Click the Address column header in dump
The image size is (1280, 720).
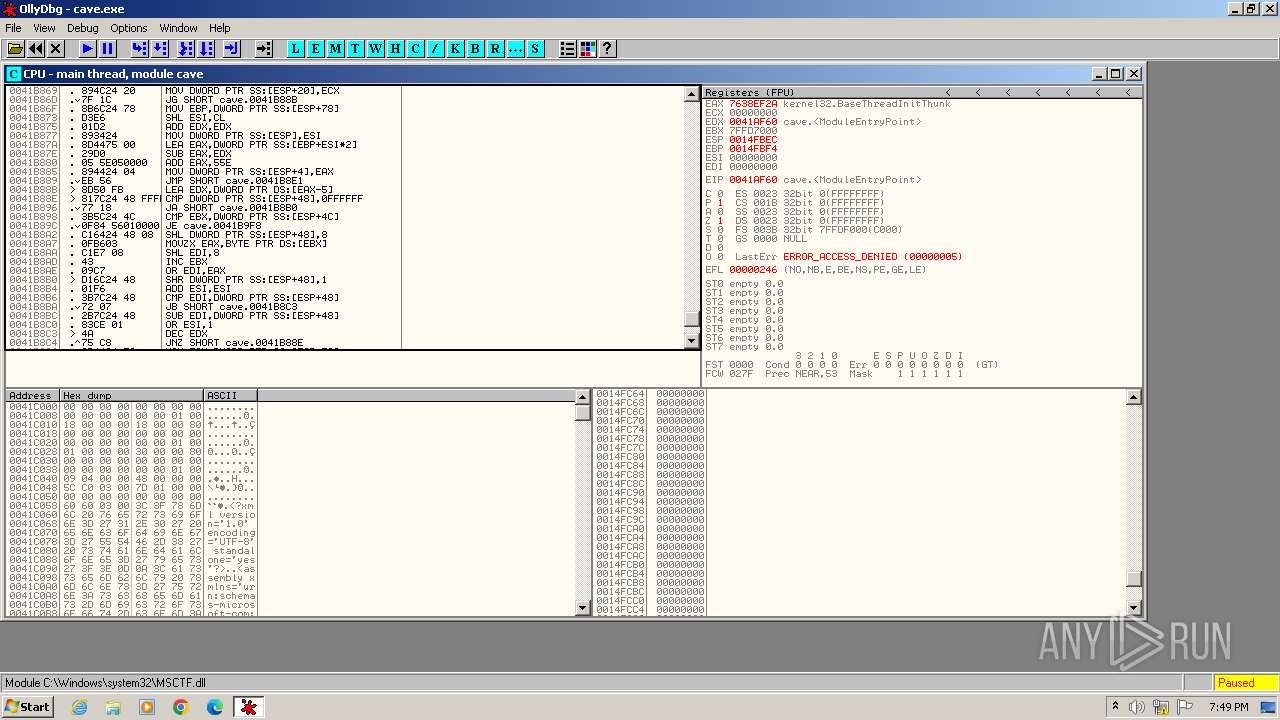coord(33,396)
